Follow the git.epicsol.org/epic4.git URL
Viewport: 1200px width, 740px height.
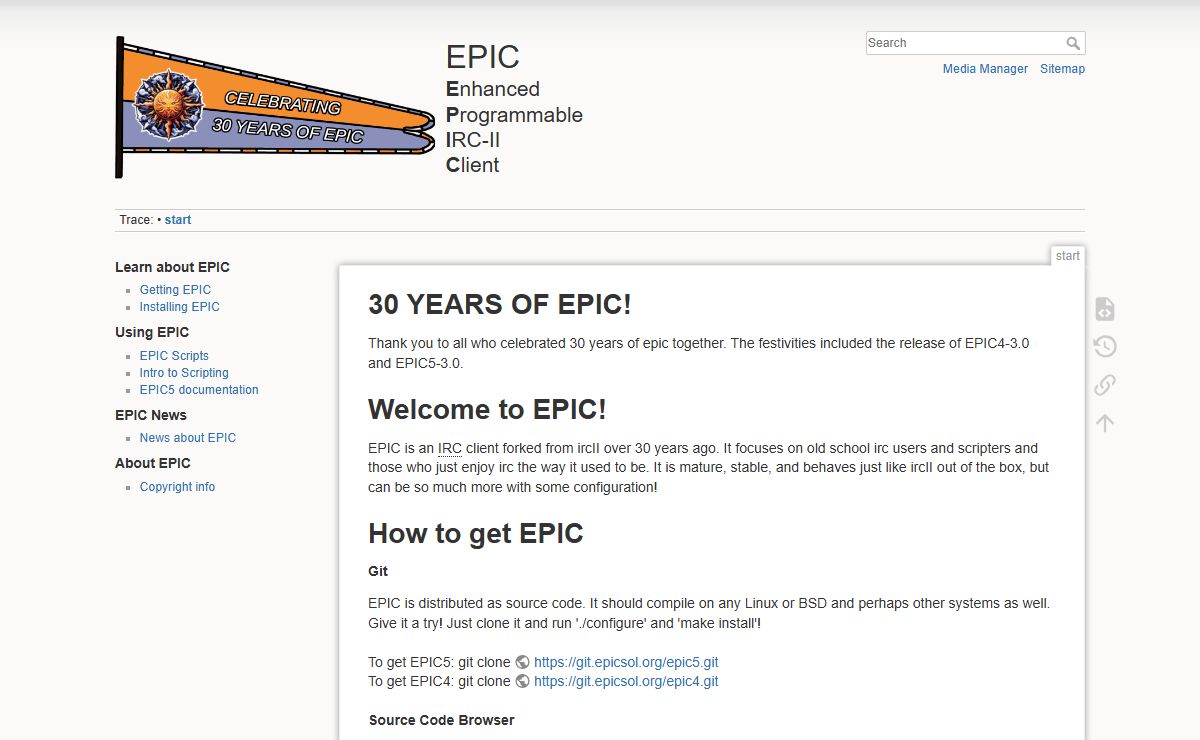point(626,681)
